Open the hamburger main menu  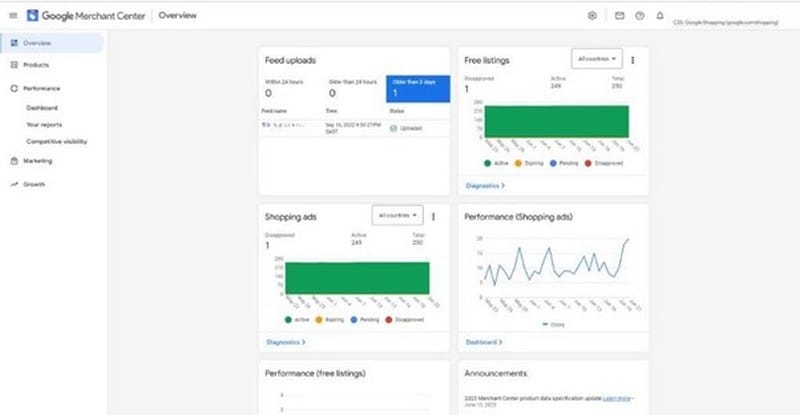pos(13,16)
